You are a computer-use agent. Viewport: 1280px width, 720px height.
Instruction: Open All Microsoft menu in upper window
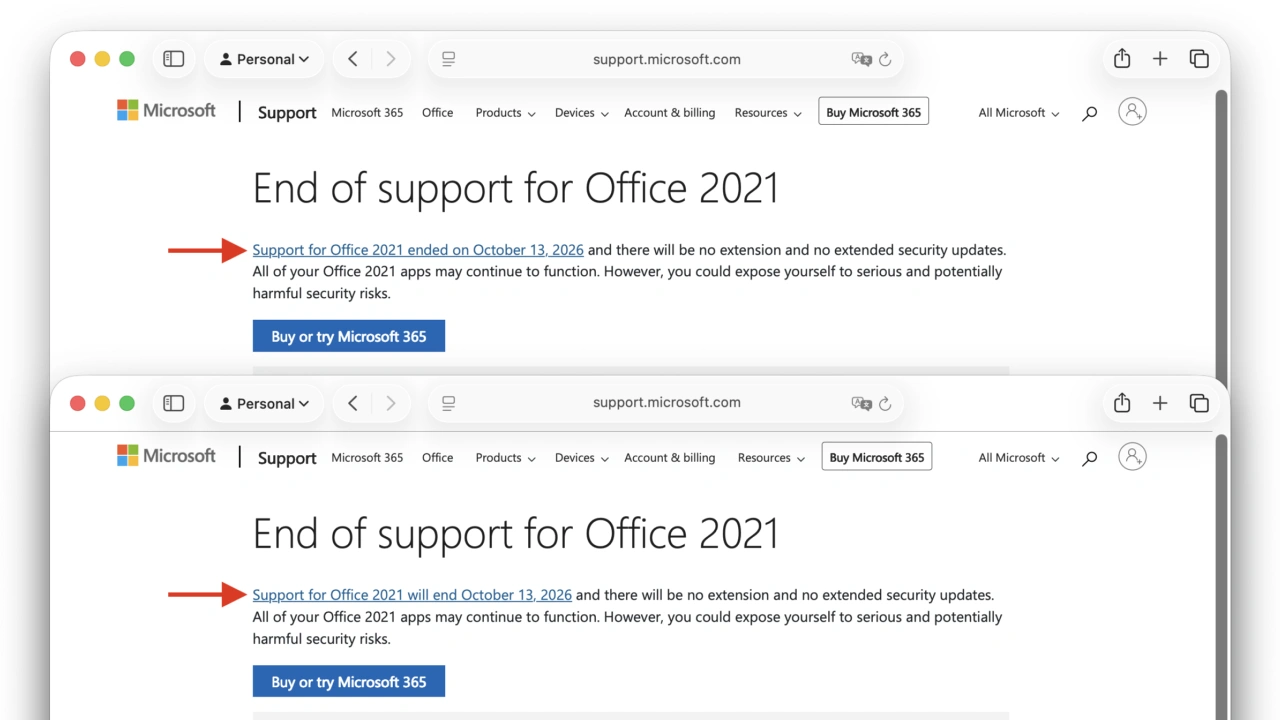pos(1019,113)
